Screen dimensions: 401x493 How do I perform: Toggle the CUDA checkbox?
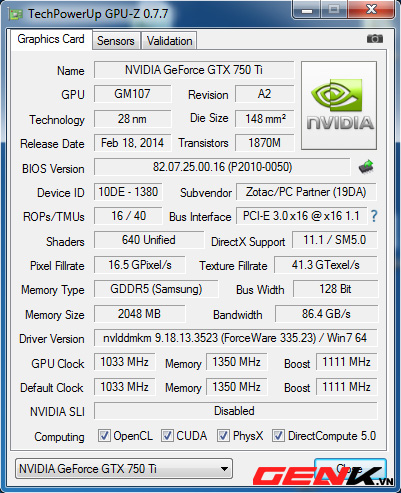point(167,435)
